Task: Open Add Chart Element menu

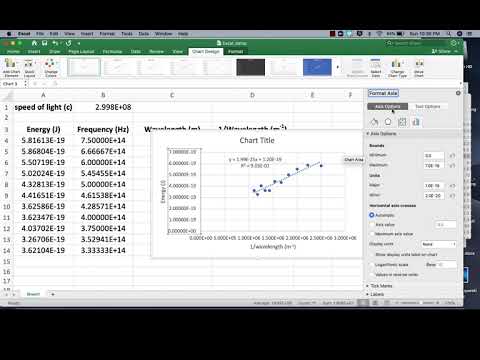Action: click(11, 68)
